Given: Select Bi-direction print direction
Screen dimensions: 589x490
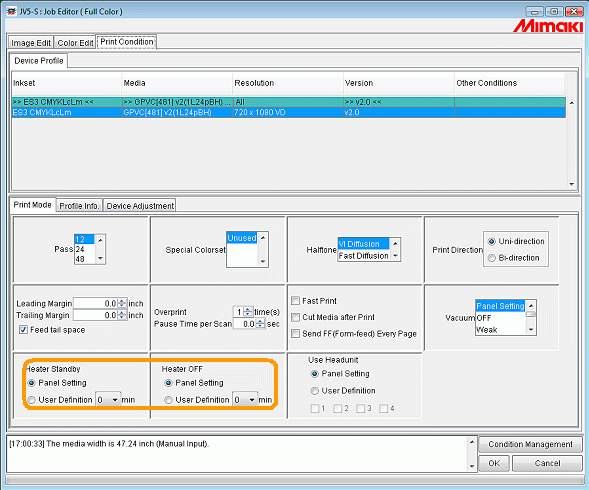Looking at the screenshot, I should (491, 258).
